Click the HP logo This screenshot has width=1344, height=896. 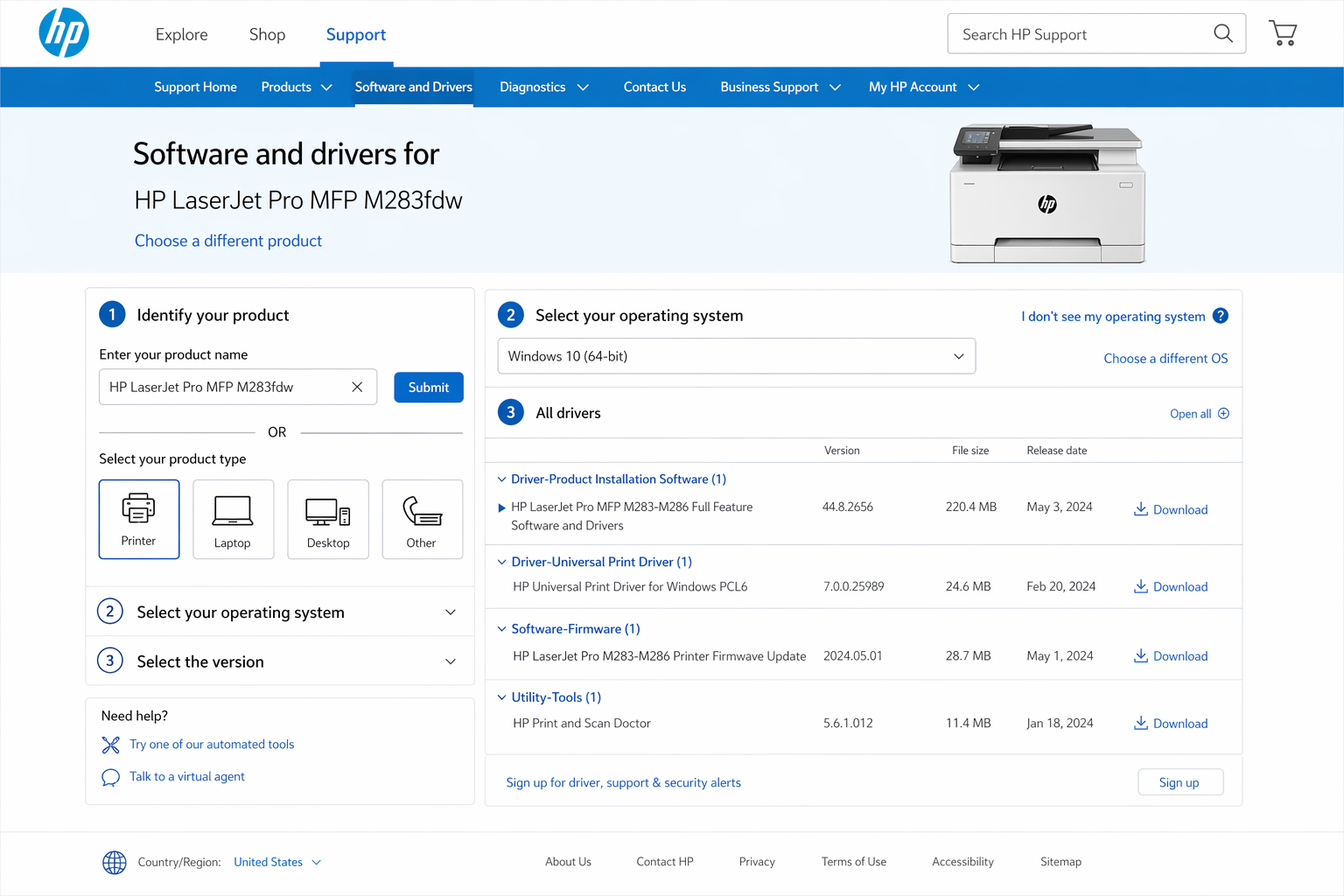tap(63, 32)
